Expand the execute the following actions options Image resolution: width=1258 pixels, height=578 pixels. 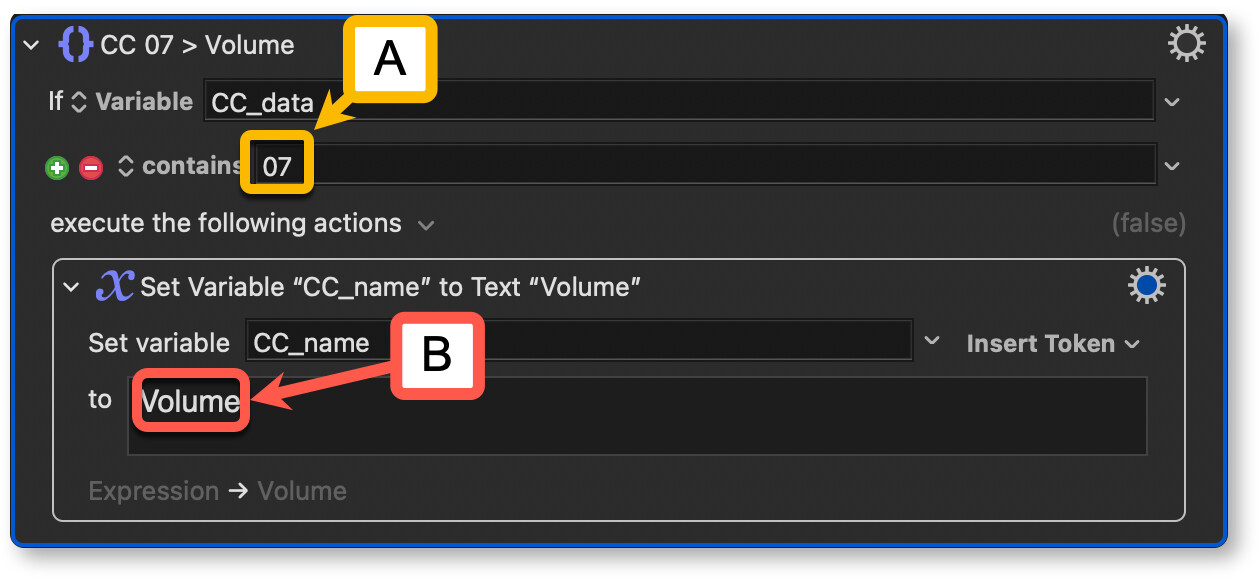(426, 225)
